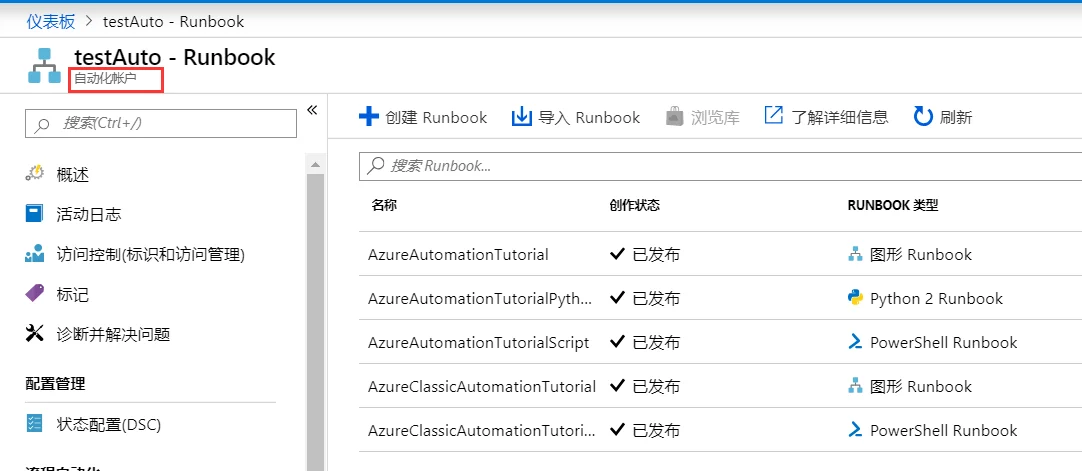Click the Python 2 Runbook type text

click(936, 299)
